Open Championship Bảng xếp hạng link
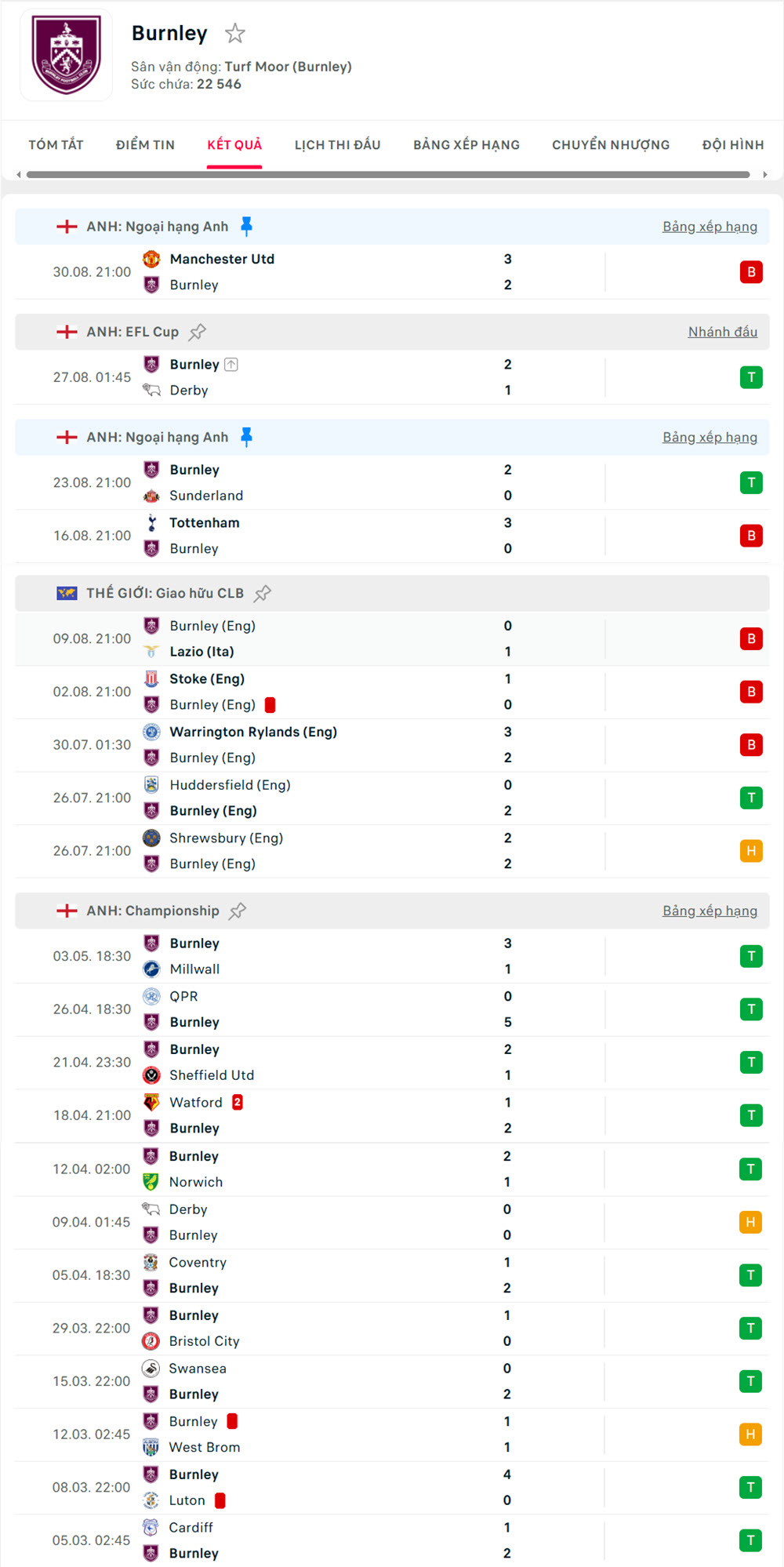The height and width of the screenshot is (1567, 784). tap(710, 911)
